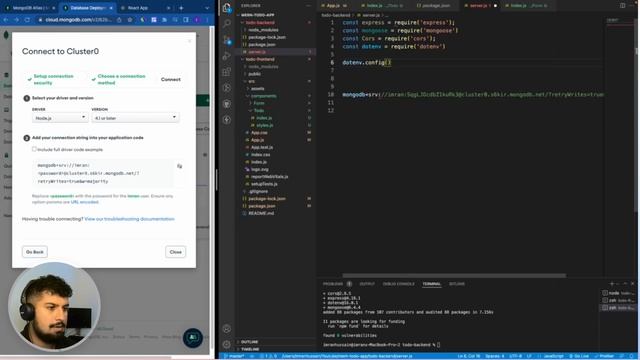Switch to TERMINAL panel tab
The height and width of the screenshot is (360, 640).
[431, 284]
